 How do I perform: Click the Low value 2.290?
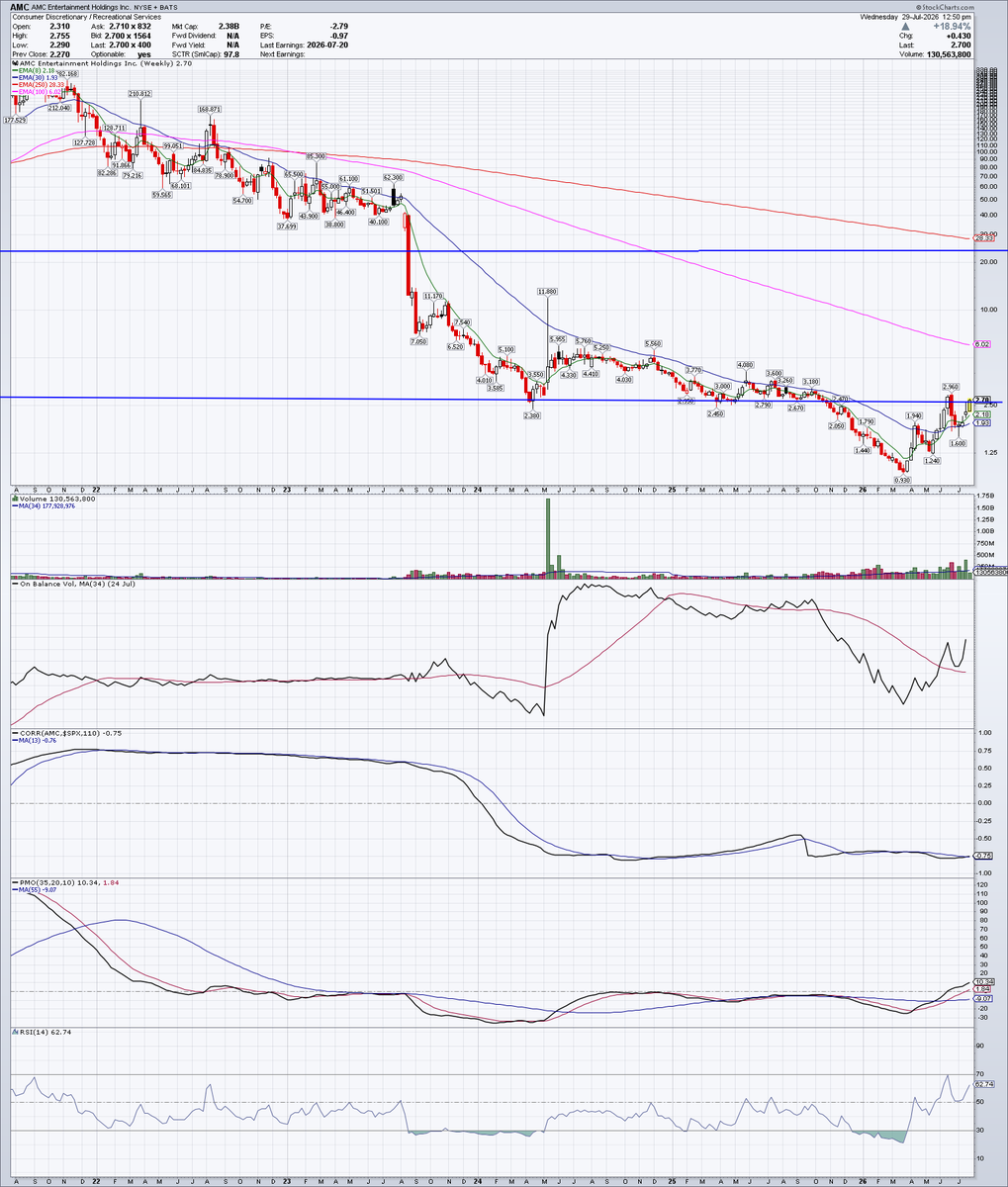pyautogui.click(x=60, y=47)
